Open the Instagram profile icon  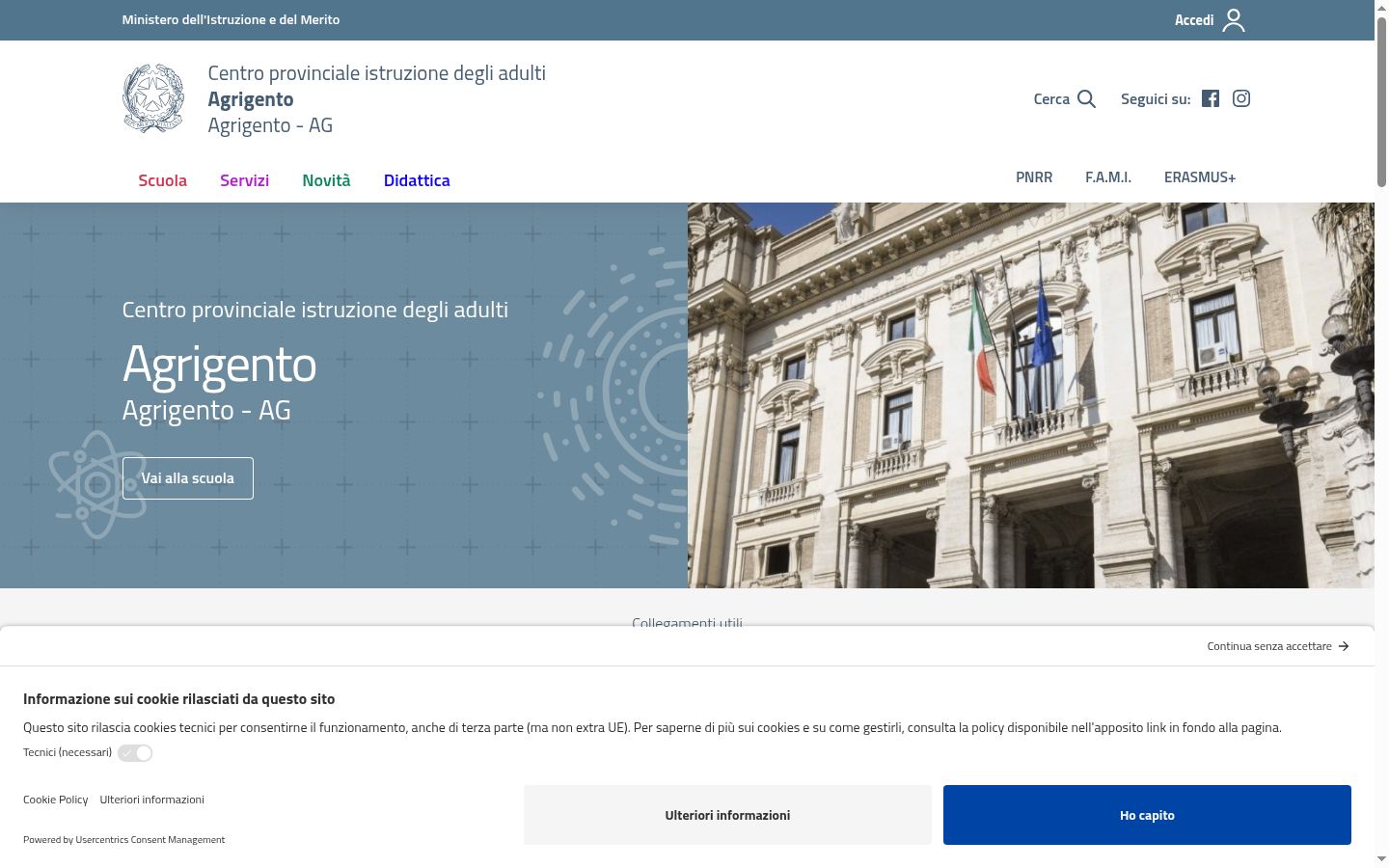[1241, 98]
